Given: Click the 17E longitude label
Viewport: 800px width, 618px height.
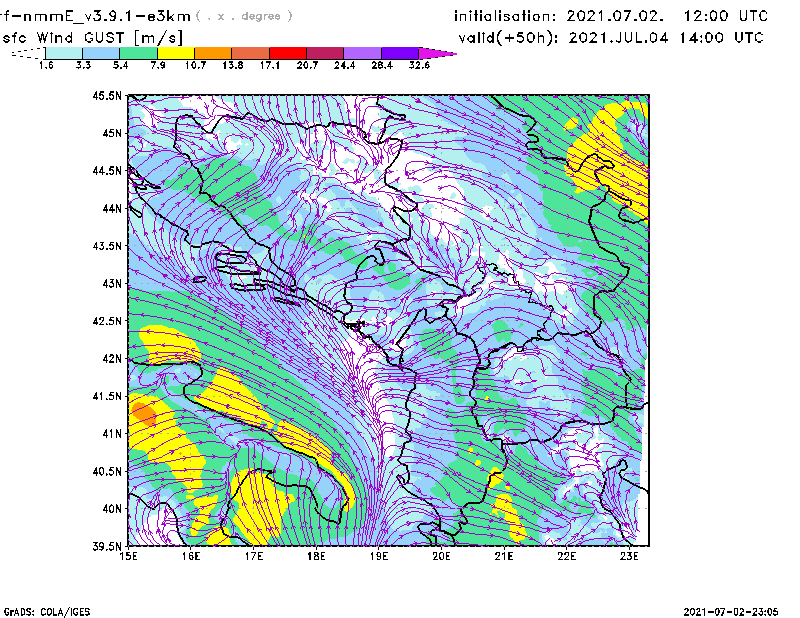Looking at the screenshot, I should pyautogui.click(x=254, y=556).
